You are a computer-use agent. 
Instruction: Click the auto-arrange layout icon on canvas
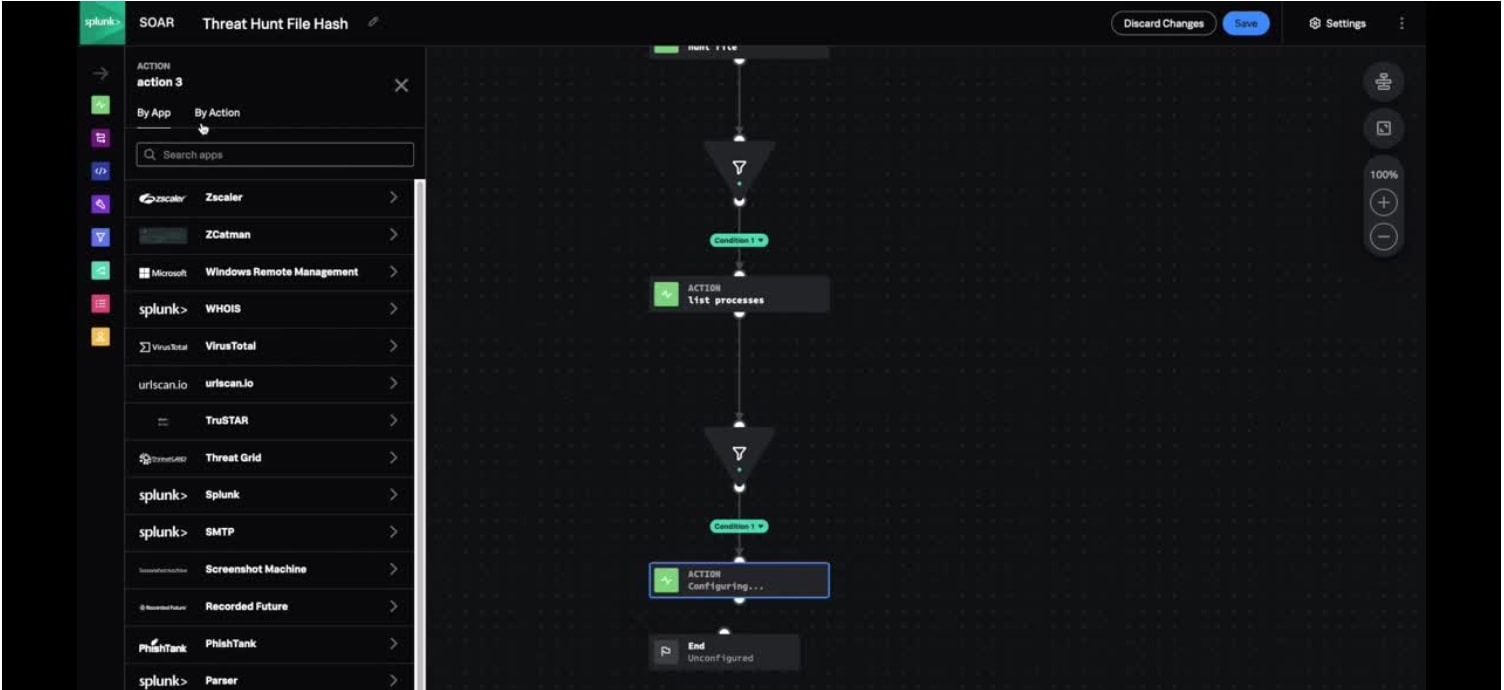[1384, 81]
